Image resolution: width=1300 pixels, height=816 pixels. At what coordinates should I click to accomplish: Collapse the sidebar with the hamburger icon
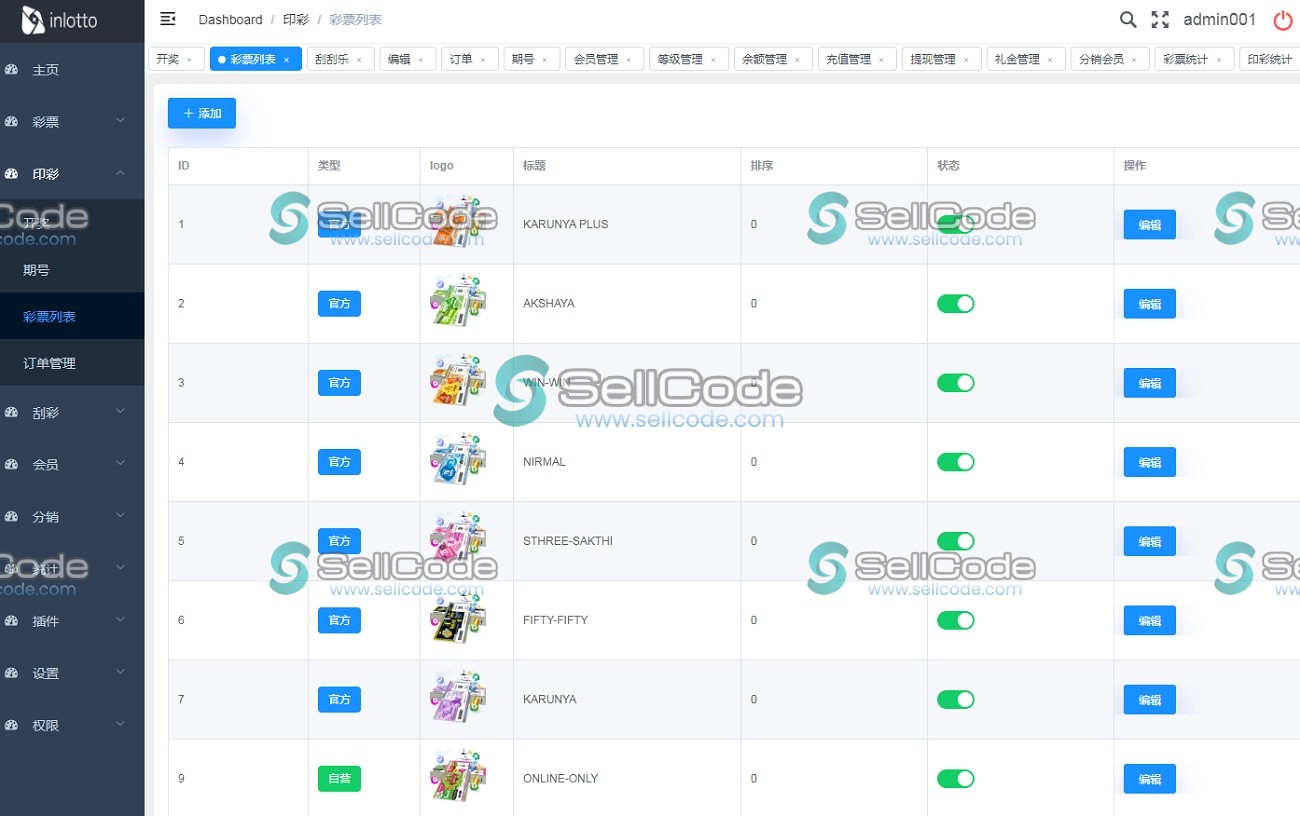167,18
